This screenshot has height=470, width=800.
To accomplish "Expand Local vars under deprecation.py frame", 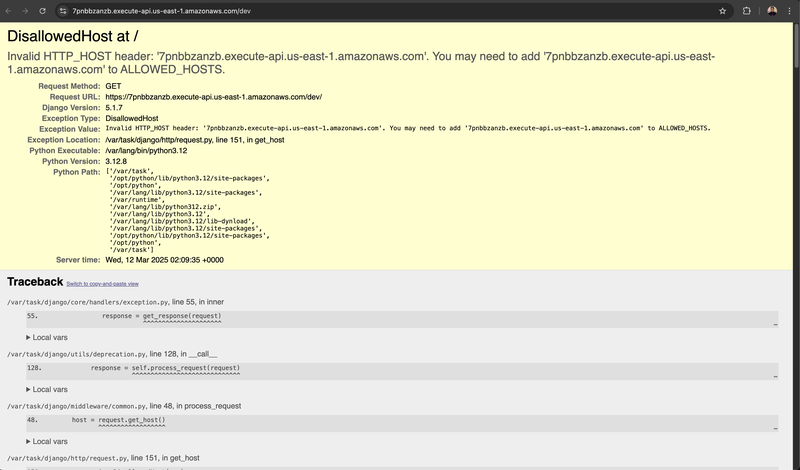I will (x=47, y=389).
